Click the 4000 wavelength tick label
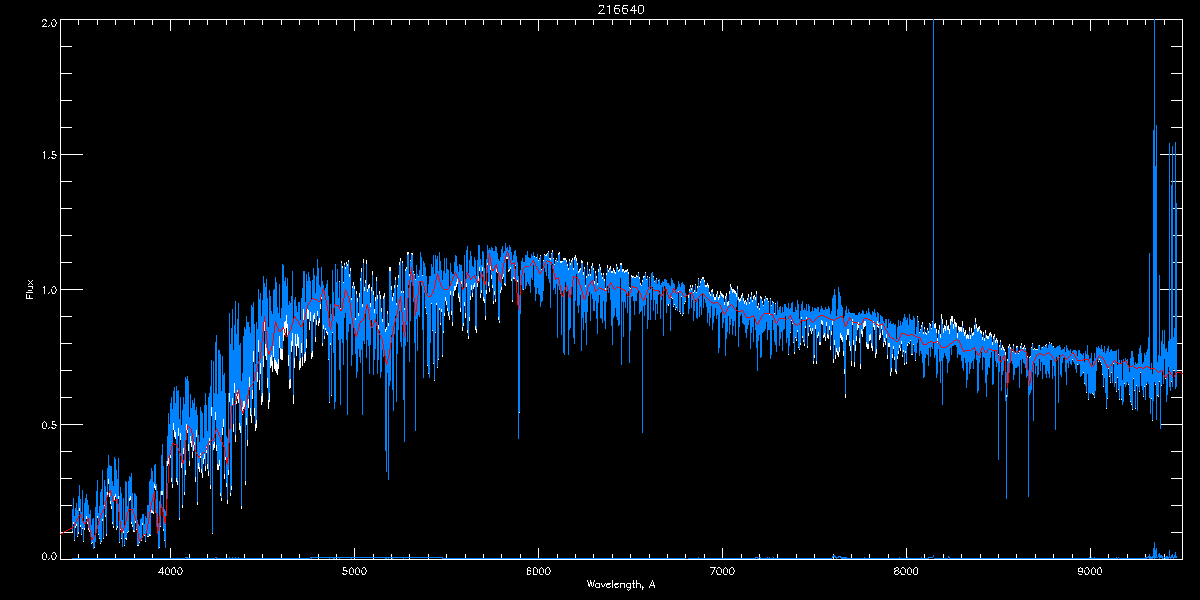 (170, 572)
